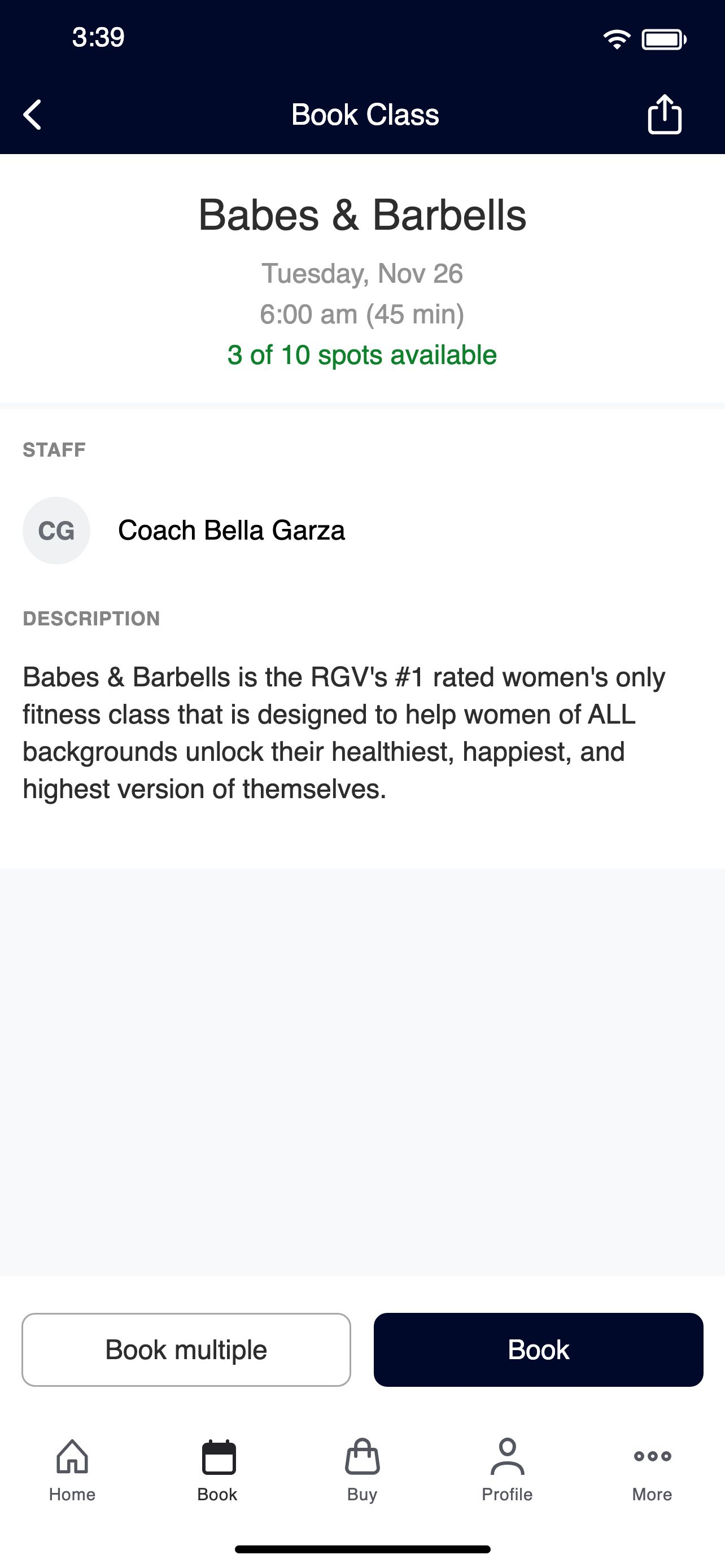The image size is (725, 1568).
Task: Click the Wi-Fi status icon
Action: point(617,40)
